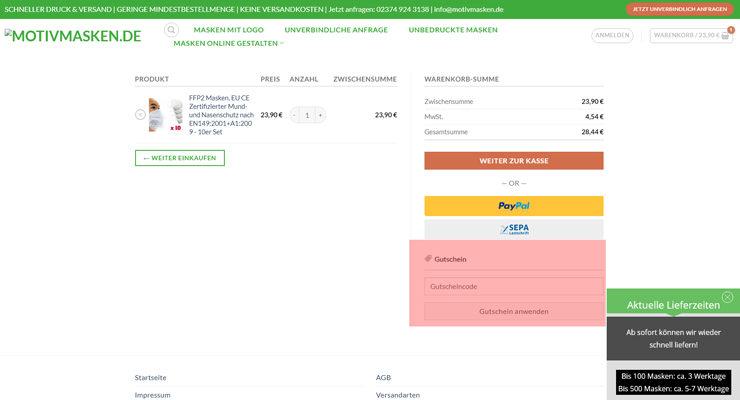740x400 pixels.
Task: Click the Gesamtsumme value 28,44 €
Action: click(x=592, y=132)
